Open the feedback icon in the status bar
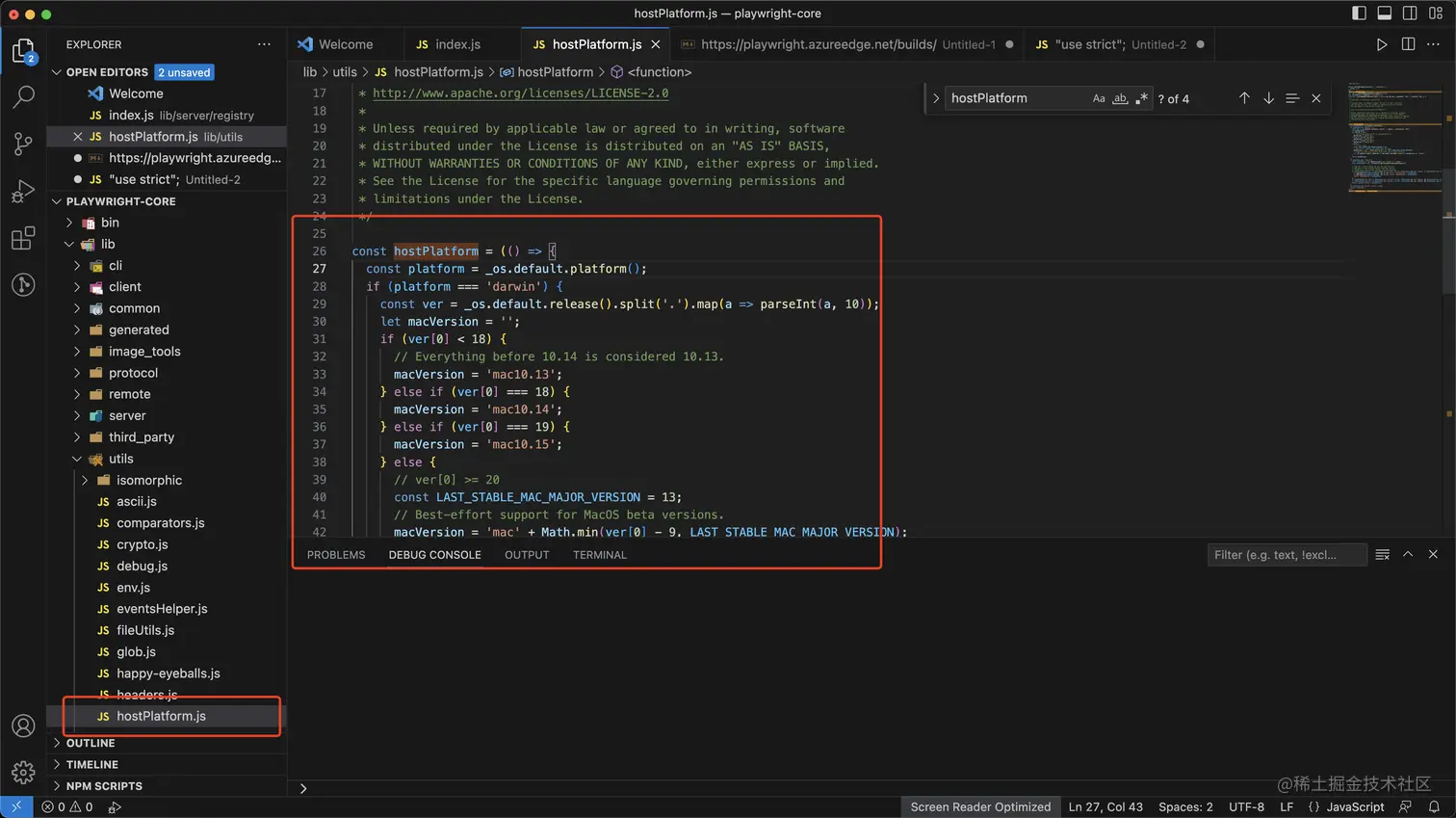 click(1406, 807)
